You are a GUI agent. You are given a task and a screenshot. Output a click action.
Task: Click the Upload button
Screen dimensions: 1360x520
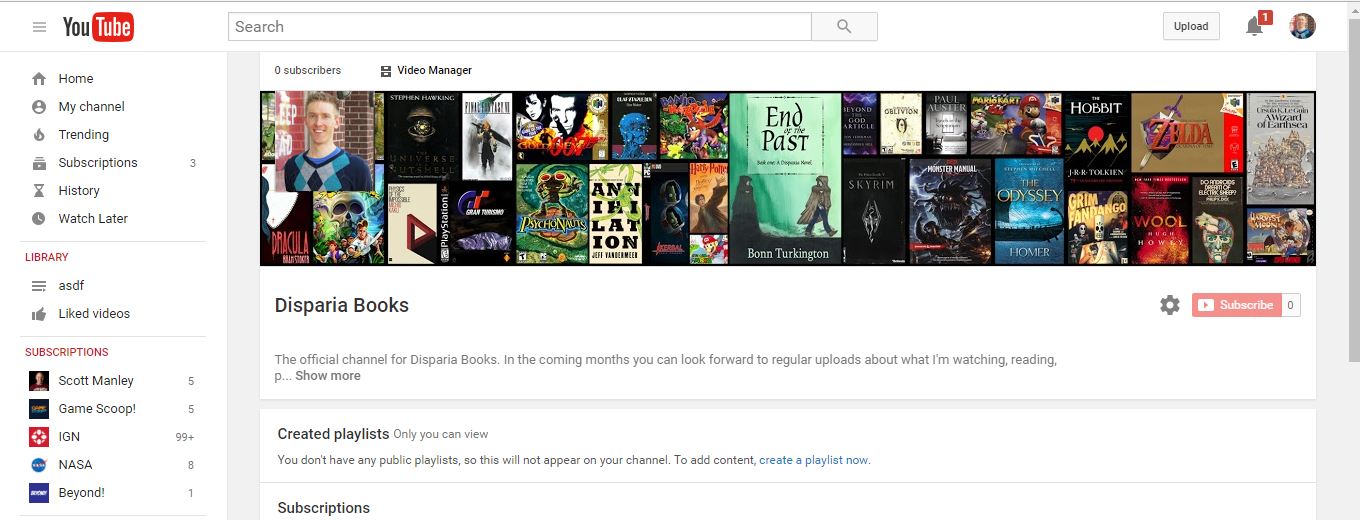point(1190,27)
